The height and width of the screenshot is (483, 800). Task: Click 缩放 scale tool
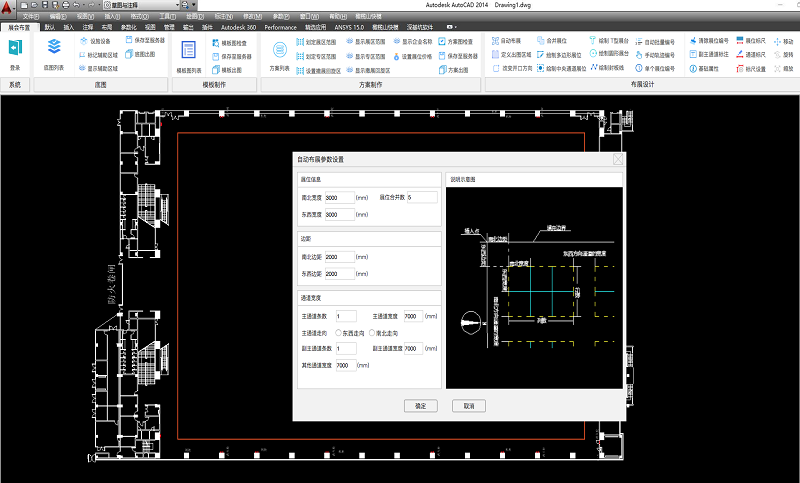[x=784, y=68]
